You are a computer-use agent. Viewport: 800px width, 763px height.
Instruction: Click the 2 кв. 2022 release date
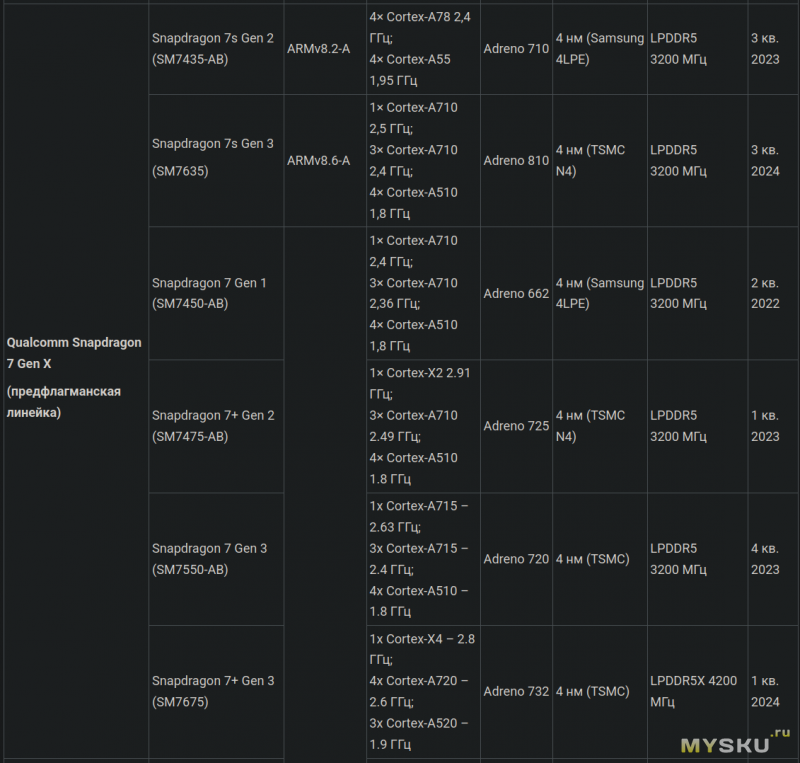[765, 293]
